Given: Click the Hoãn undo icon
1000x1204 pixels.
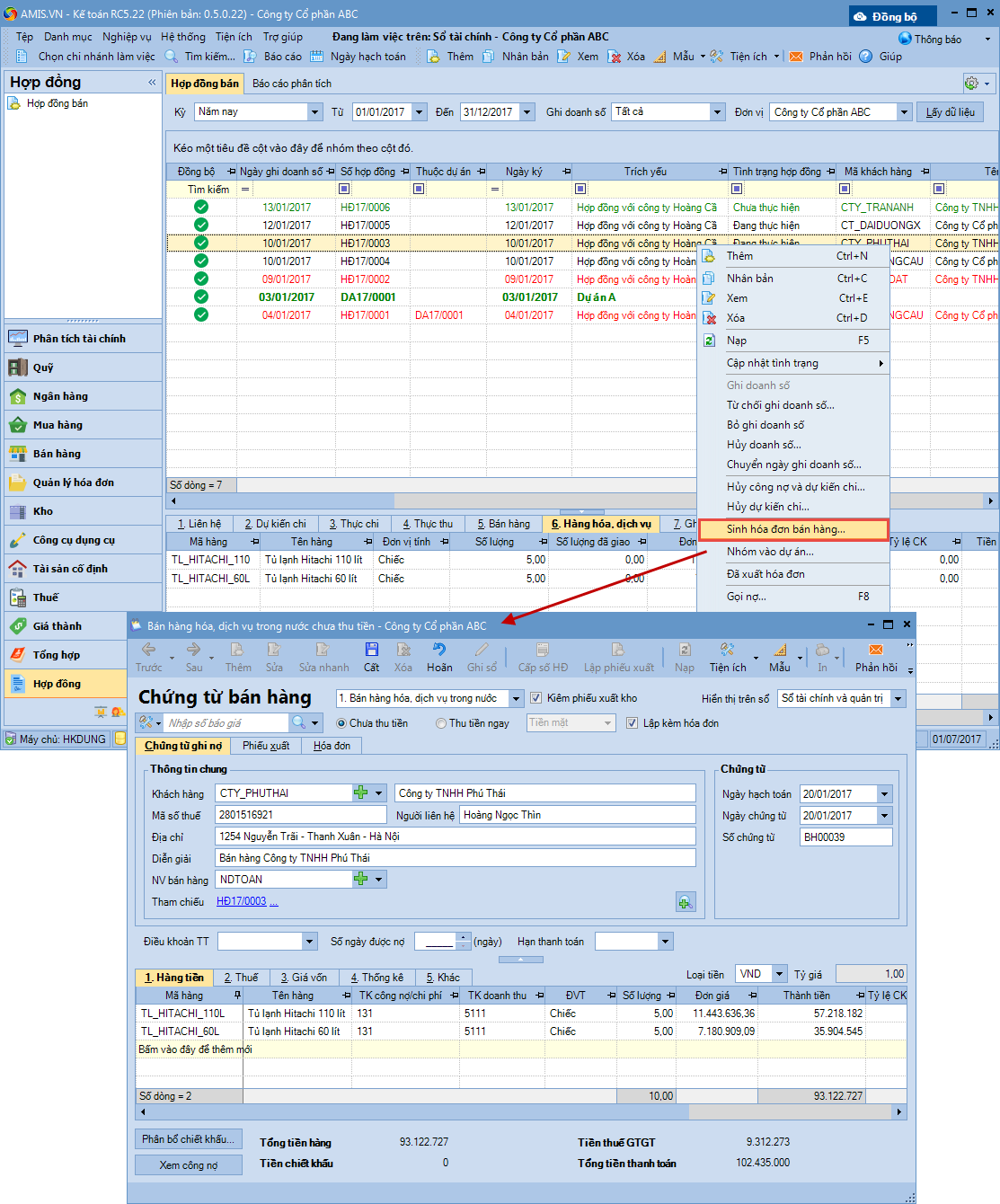Looking at the screenshot, I should pos(438,650).
